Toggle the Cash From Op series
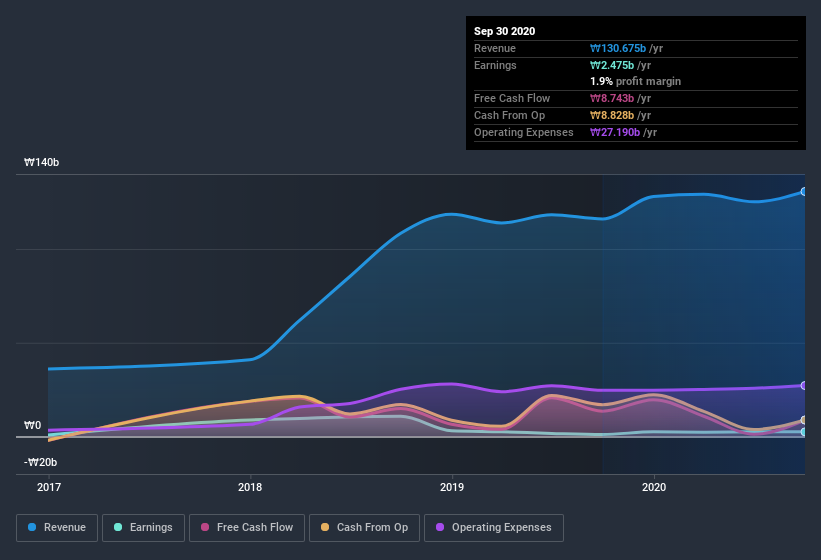This screenshot has width=821, height=560. [x=364, y=528]
